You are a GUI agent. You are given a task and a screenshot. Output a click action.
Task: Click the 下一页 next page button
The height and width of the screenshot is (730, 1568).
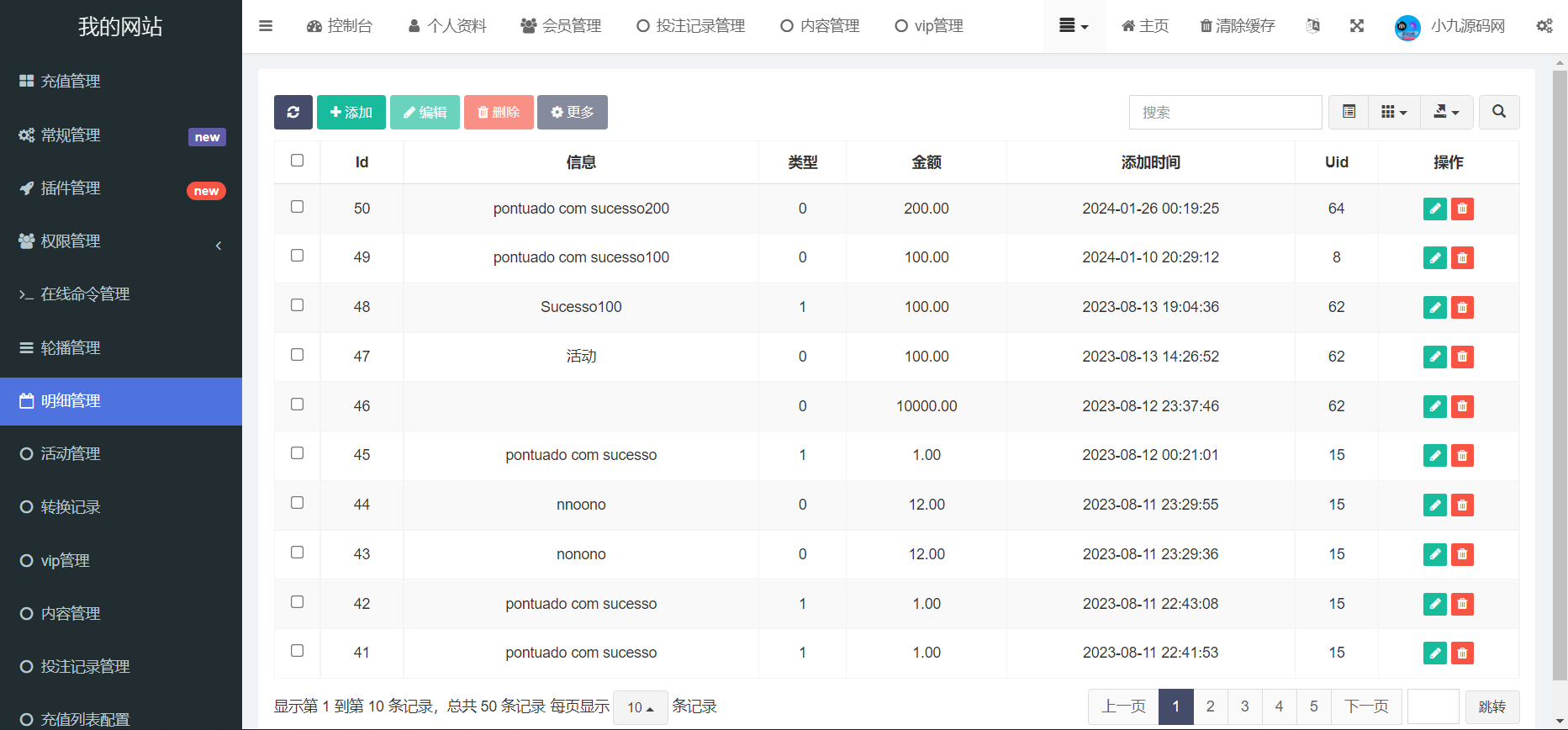pos(1366,706)
